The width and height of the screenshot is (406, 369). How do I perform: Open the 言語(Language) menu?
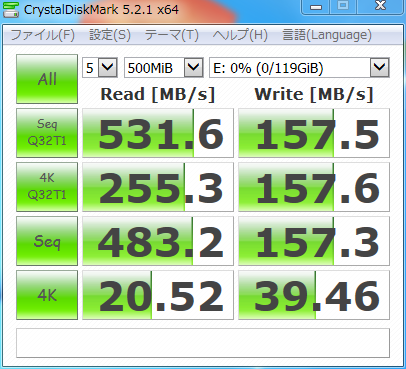pyautogui.click(x=327, y=35)
